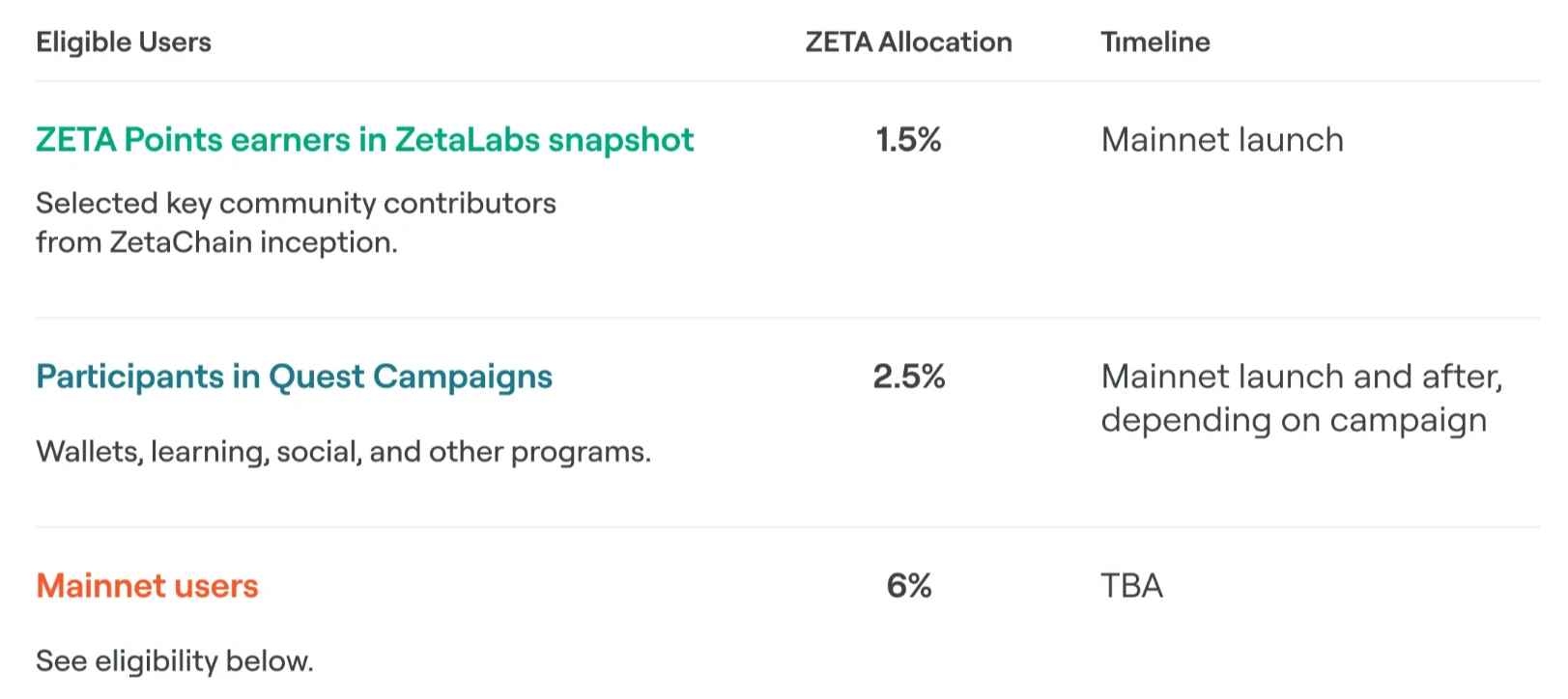Click the "Eligible Users" column header
1568x699 pixels.
(x=124, y=42)
